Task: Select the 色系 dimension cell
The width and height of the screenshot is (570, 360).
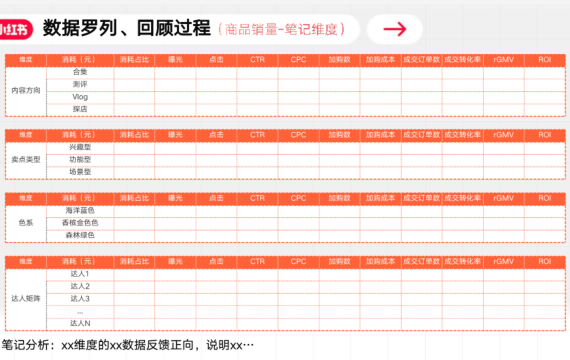Action: pyautogui.click(x=26, y=223)
